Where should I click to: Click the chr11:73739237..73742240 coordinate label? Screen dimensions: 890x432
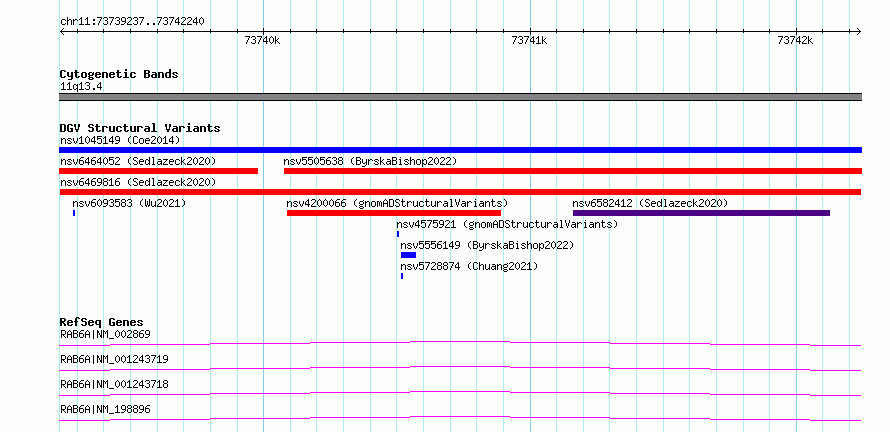132,21
